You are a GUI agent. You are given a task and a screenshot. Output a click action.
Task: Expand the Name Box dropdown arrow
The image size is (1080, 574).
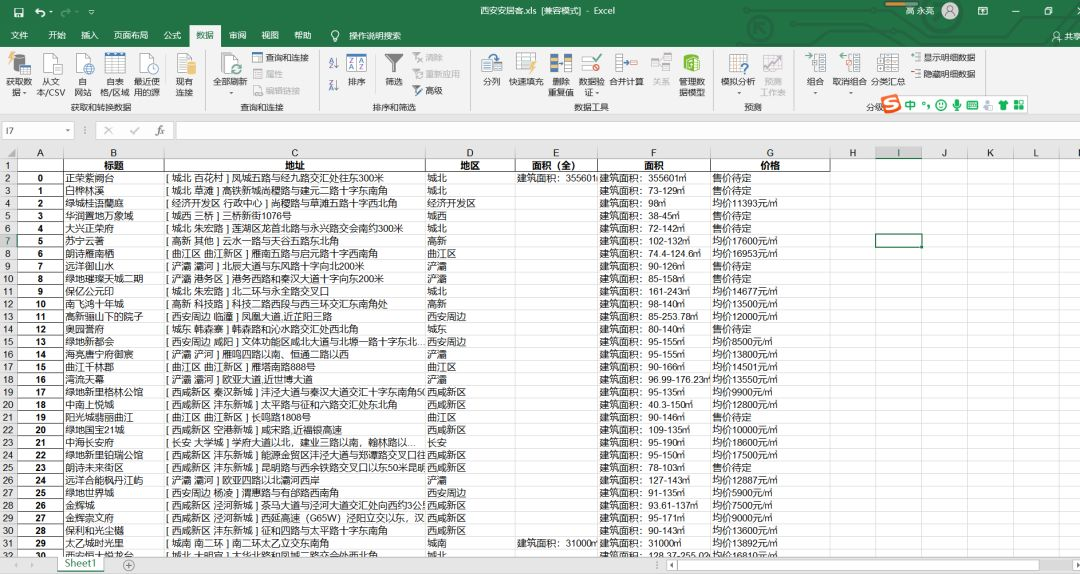click(x=68, y=130)
